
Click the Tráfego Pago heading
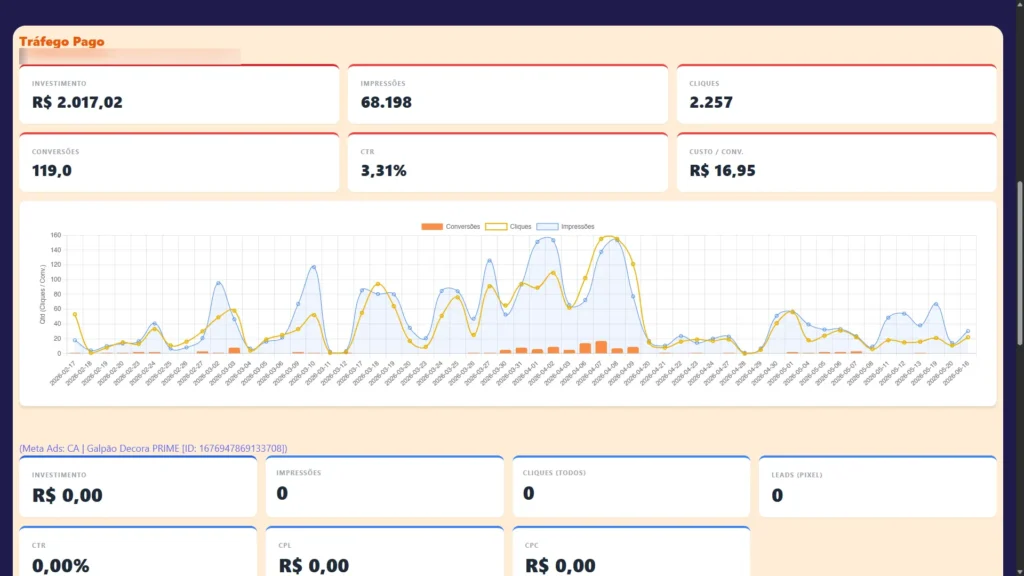click(61, 41)
